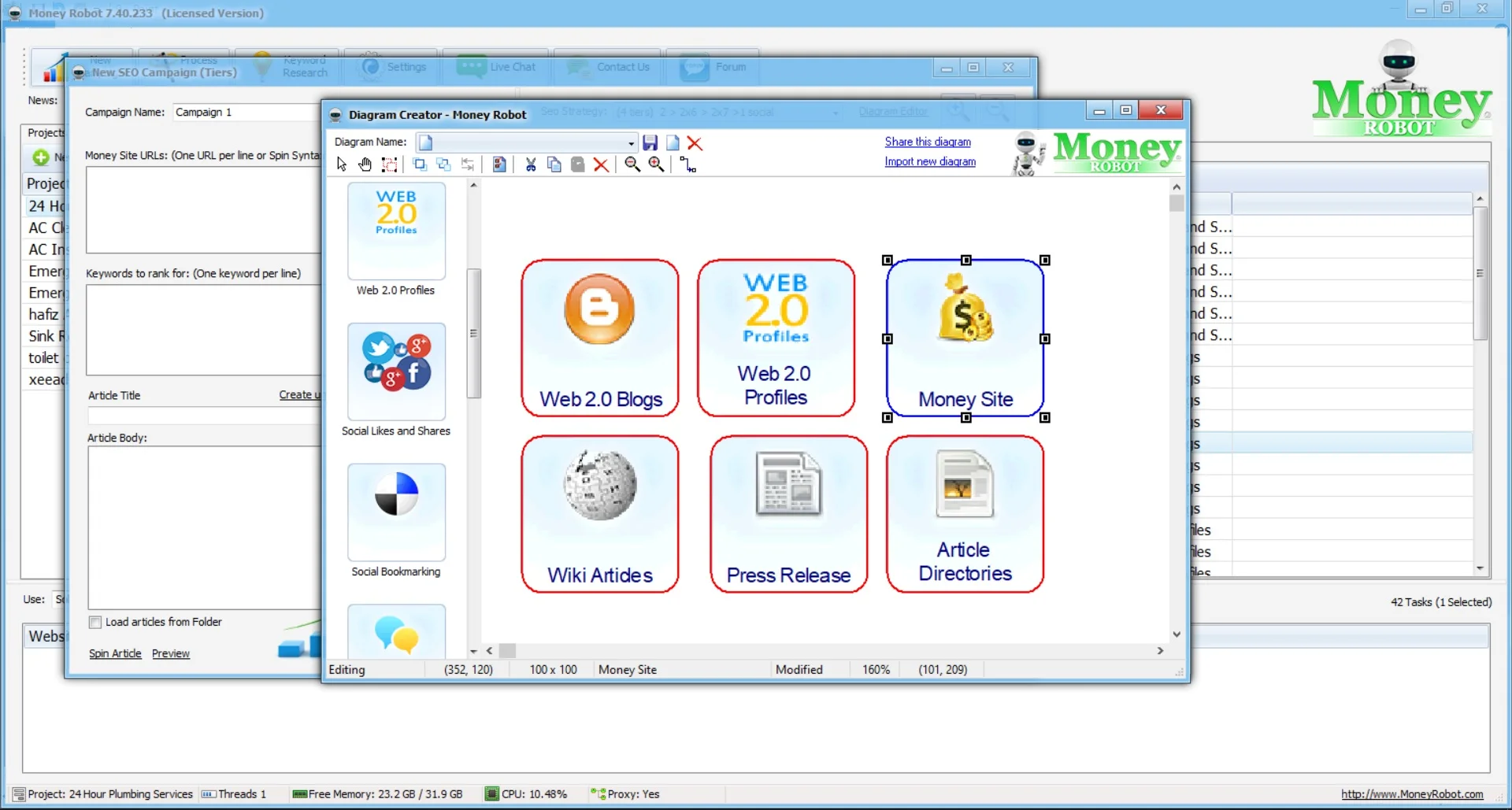Select the hand pan tool
This screenshot has width=1512, height=810.
(x=365, y=165)
